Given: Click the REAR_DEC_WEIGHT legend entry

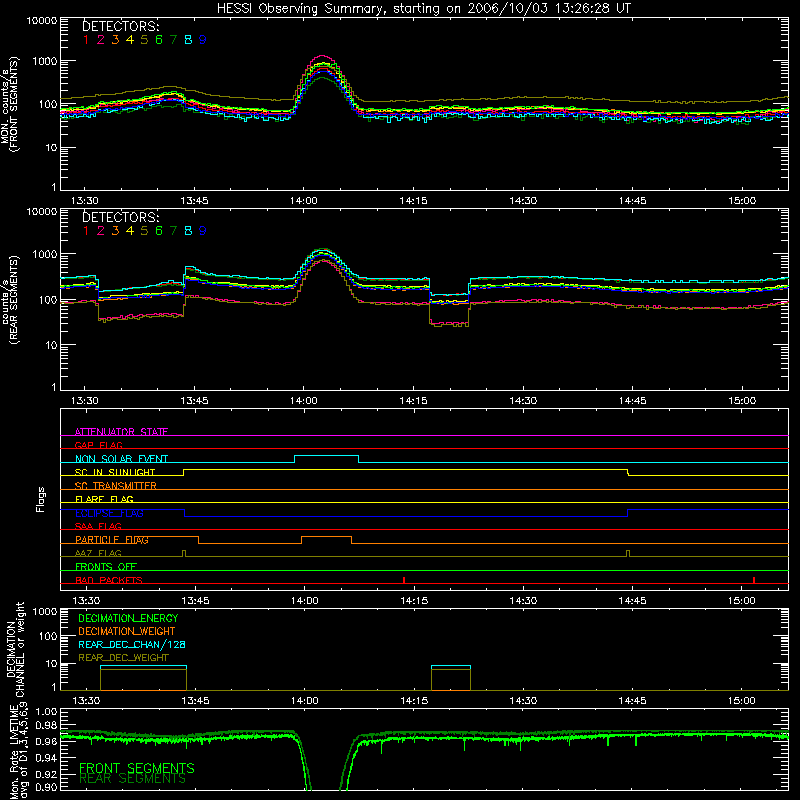Looking at the screenshot, I should [x=123, y=658].
